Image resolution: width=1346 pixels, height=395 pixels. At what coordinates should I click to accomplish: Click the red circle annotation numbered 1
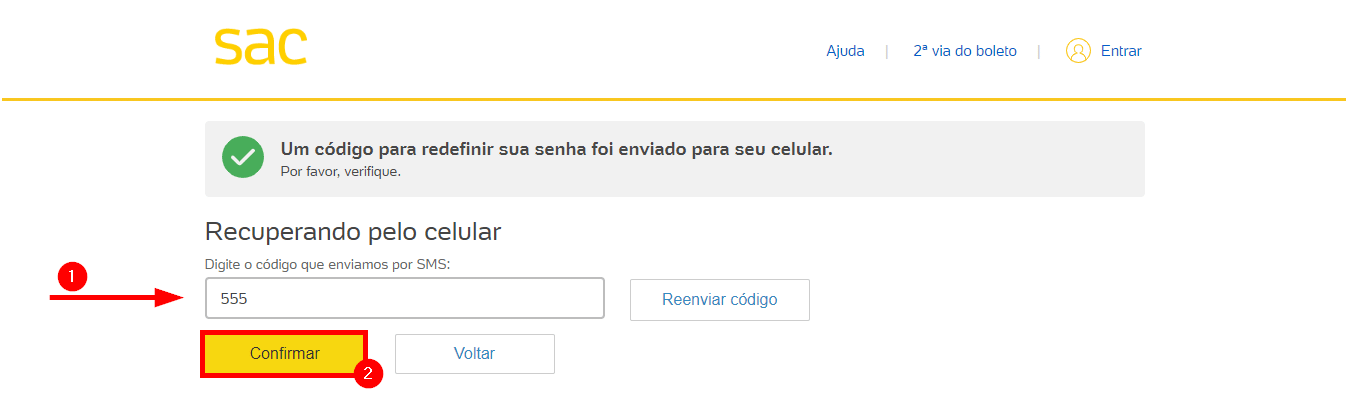(73, 277)
